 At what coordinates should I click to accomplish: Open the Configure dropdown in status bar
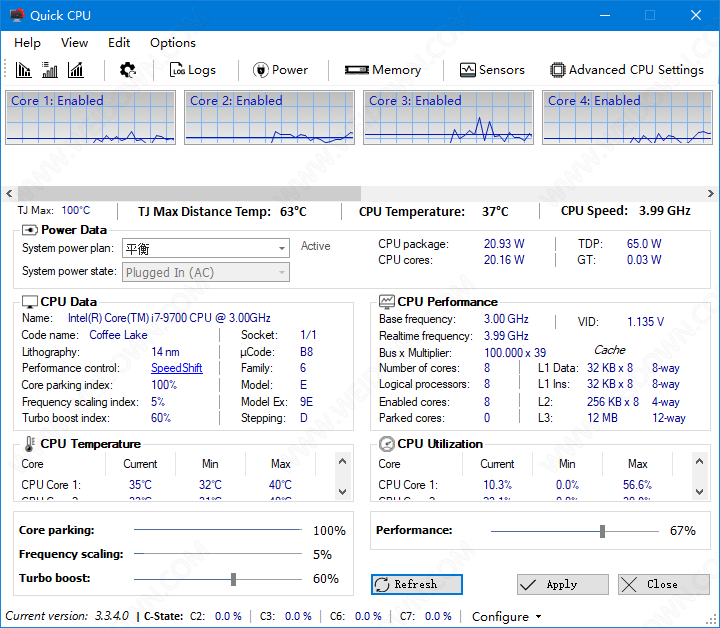506,617
